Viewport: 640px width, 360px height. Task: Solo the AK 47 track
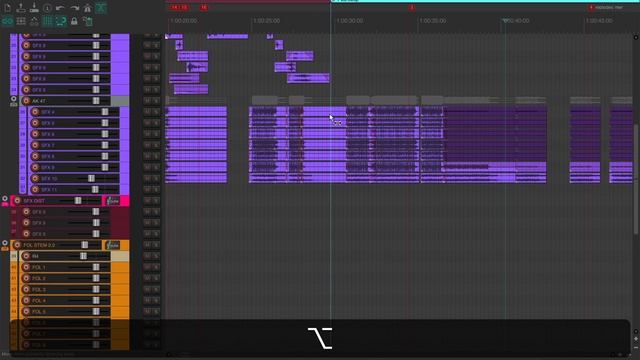click(x=156, y=100)
